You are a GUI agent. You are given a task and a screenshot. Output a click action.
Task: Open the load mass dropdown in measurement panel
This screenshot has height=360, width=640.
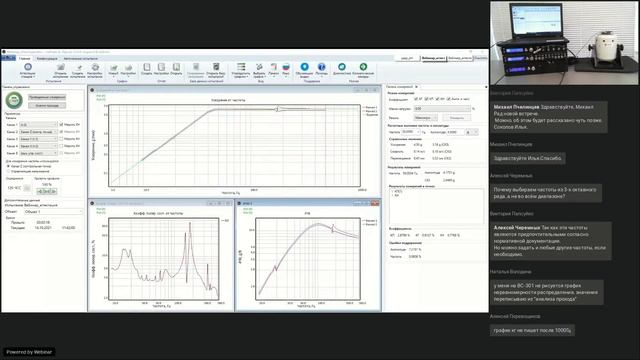pos(442,109)
